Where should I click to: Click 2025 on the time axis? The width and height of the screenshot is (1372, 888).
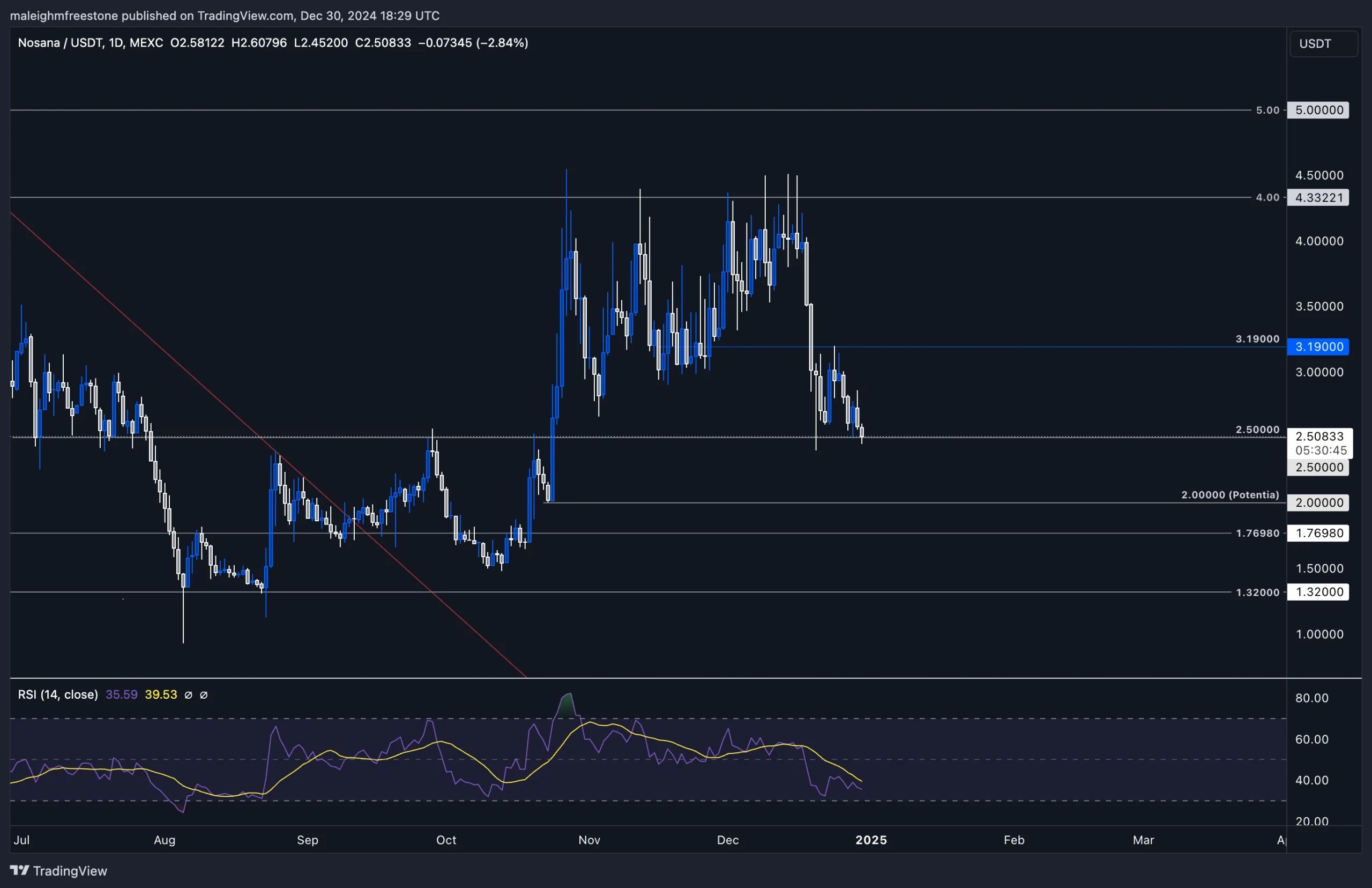pos(872,840)
